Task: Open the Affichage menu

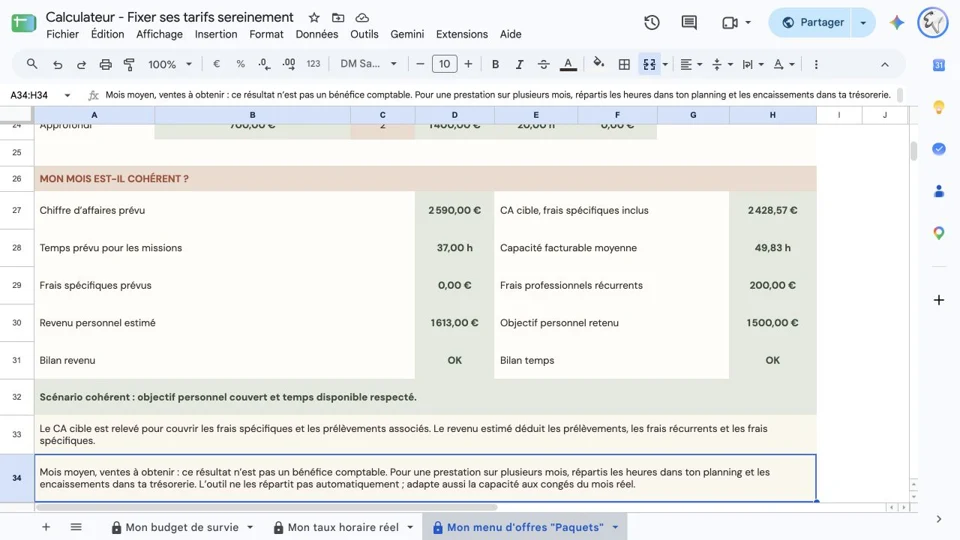Action: click(x=159, y=34)
